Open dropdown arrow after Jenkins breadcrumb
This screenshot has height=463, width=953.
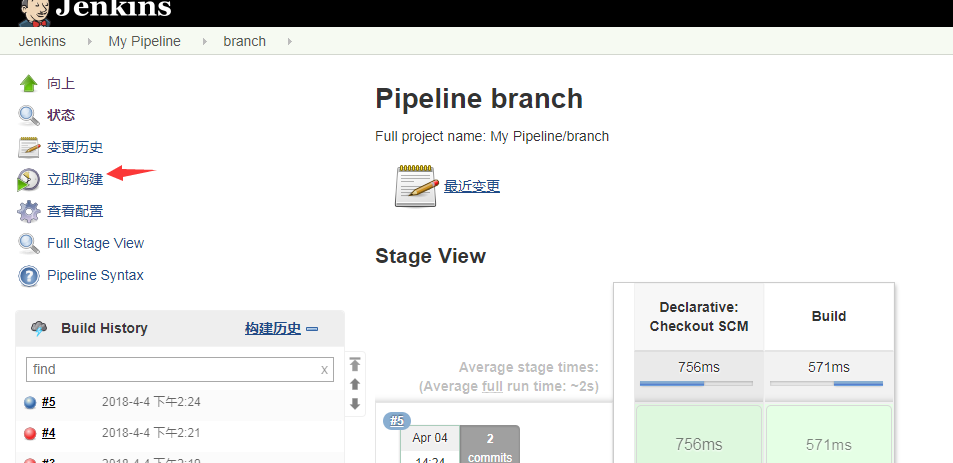pos(90,41)
